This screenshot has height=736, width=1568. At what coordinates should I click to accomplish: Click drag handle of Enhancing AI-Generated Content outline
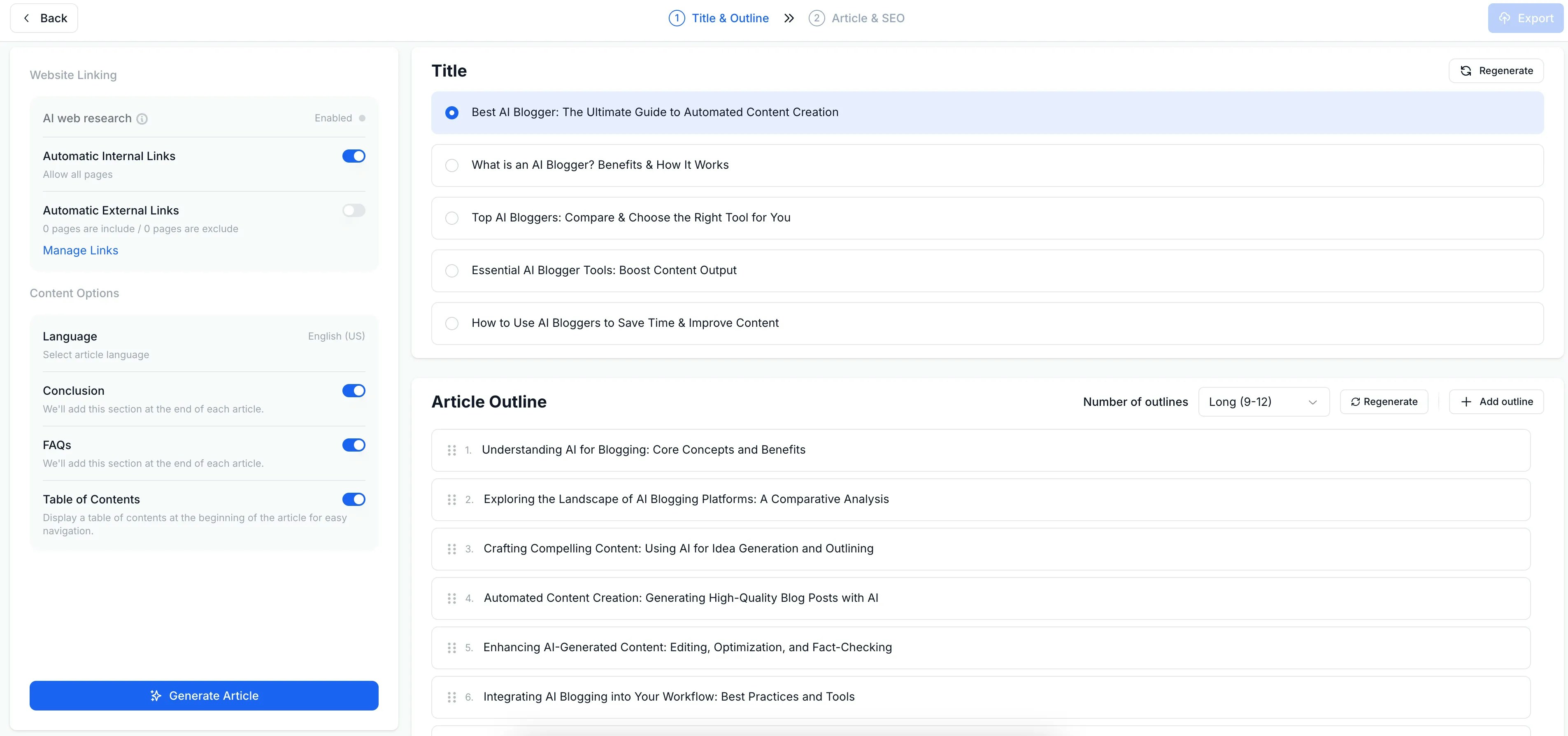tap(451, 648)
